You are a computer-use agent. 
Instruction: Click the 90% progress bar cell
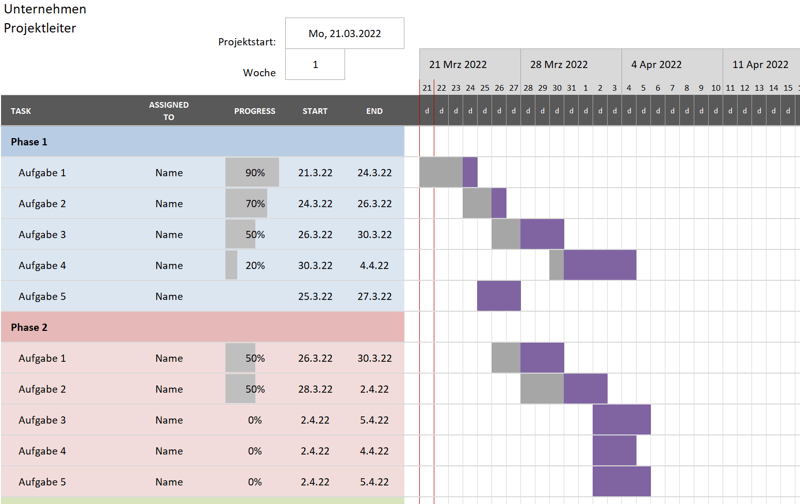click(254, 173)
